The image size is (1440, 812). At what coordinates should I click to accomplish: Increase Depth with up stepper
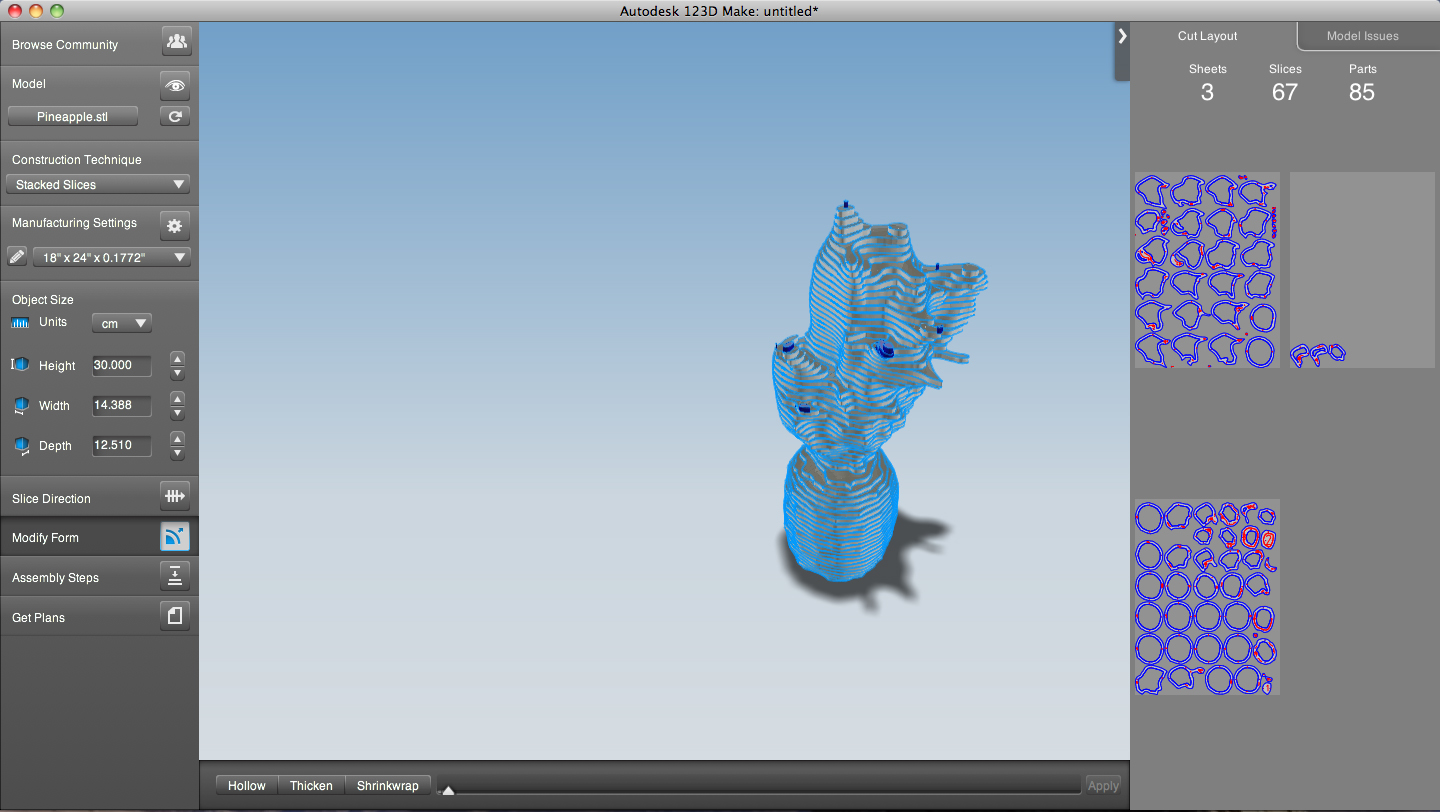tap(177, 438)
